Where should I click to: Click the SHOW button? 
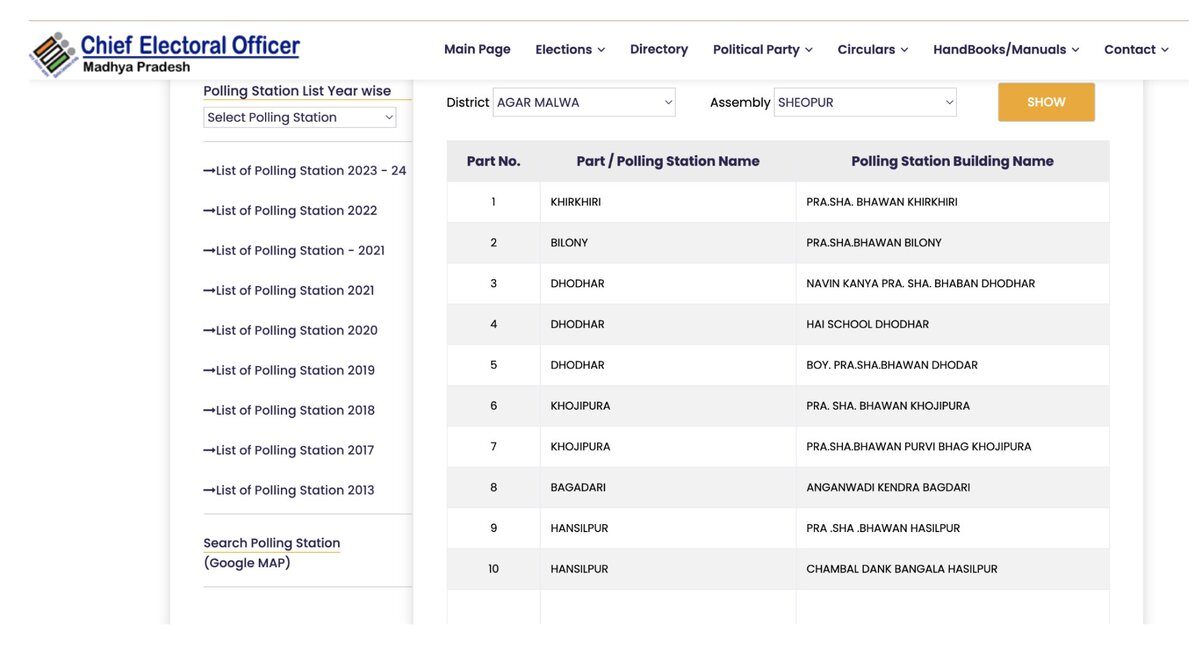[1046, 102]
